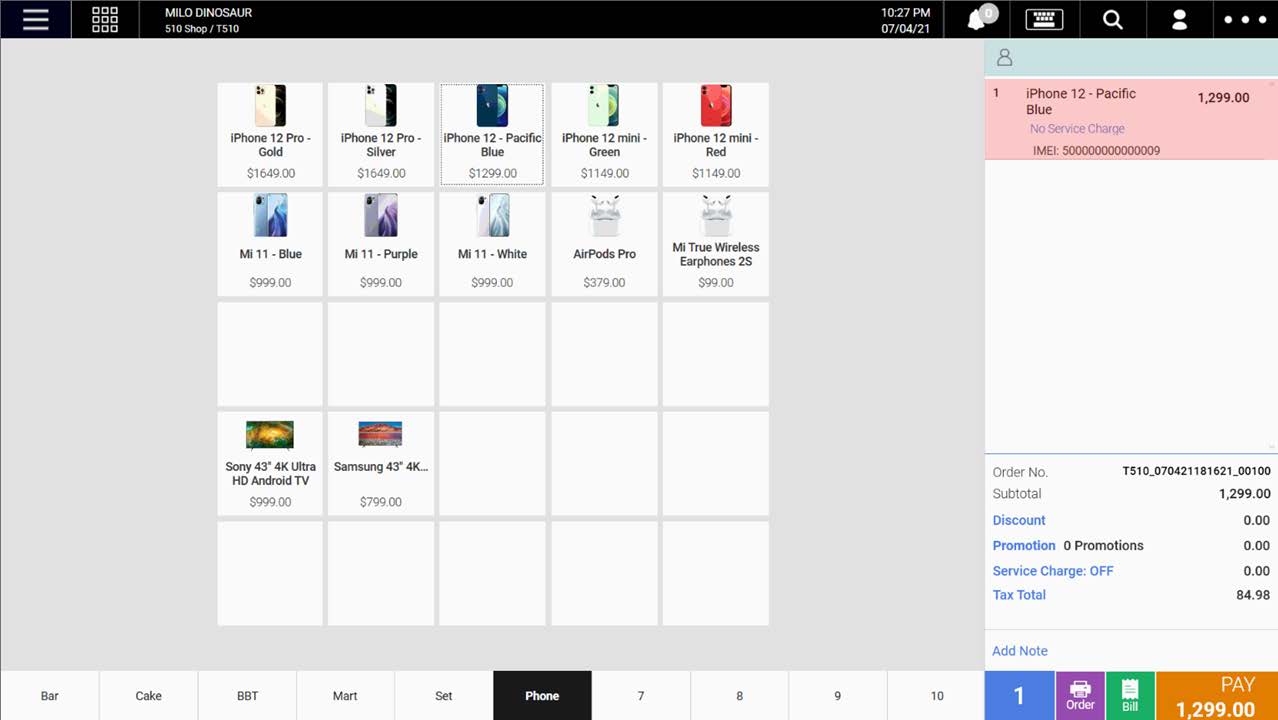Click order number T510_070421181621_00100
1278x720 pixels.
pyautogui.click(x=1196, y=471)
